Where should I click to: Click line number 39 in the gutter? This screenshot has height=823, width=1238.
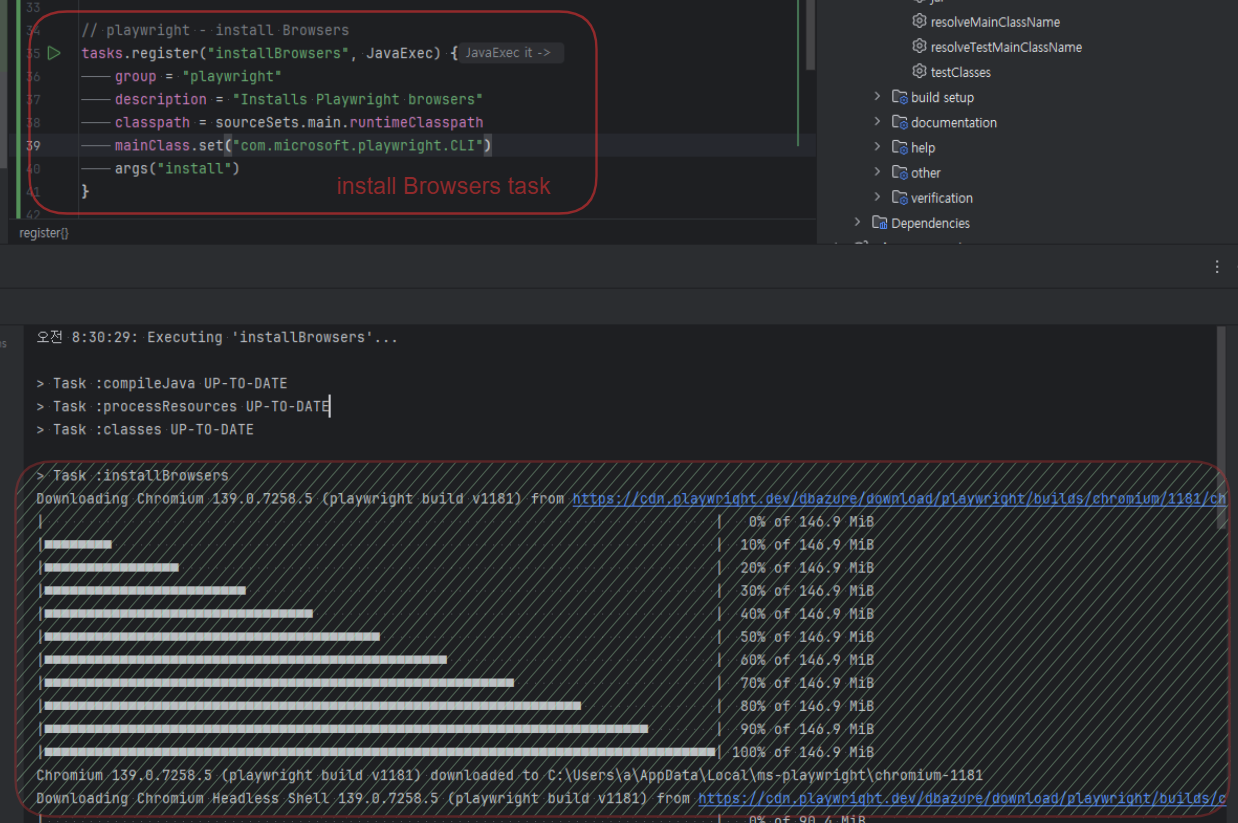click(x=33, y=146)
